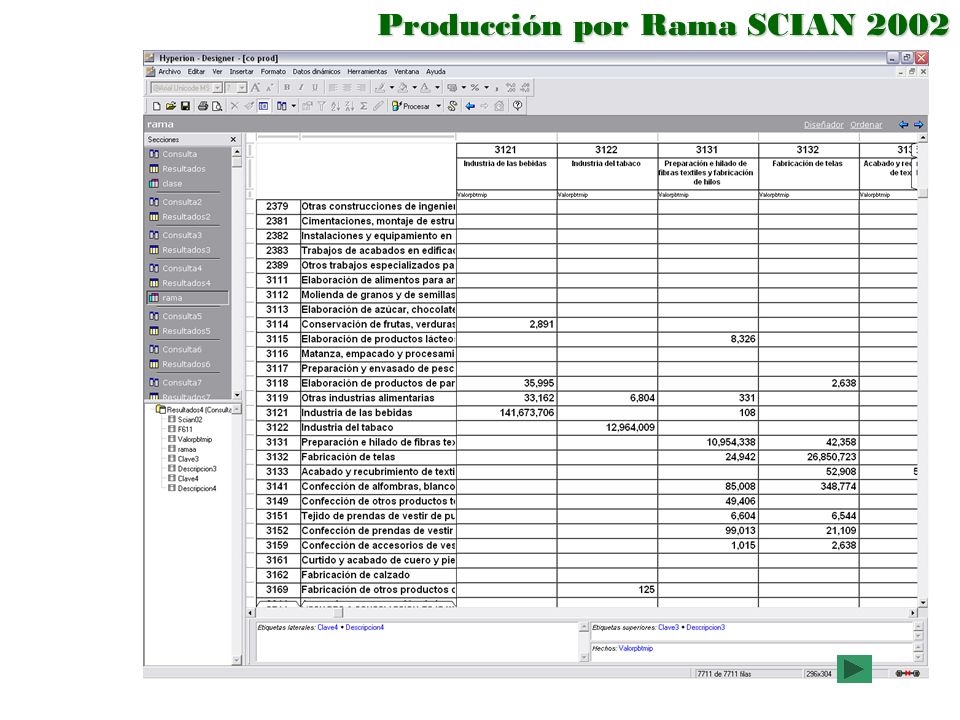Click the Insert sections toolbar icon
The height and width of the screenshot is (720, 960).
(282, 106)
